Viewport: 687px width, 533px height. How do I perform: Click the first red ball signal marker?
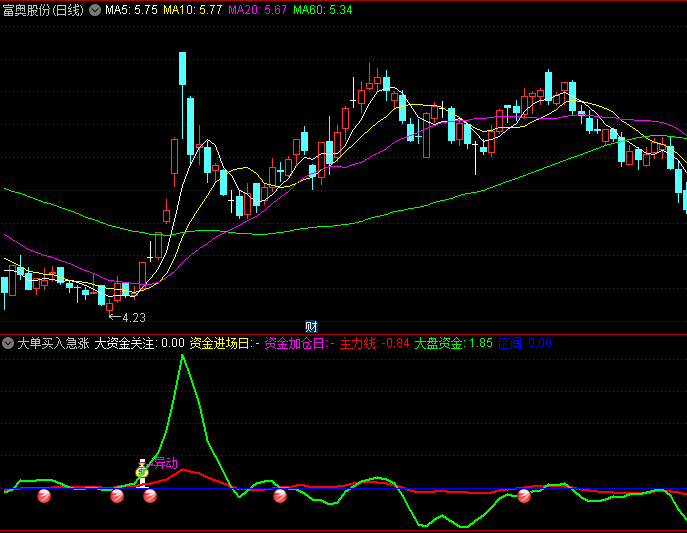(x=44, y=496)
